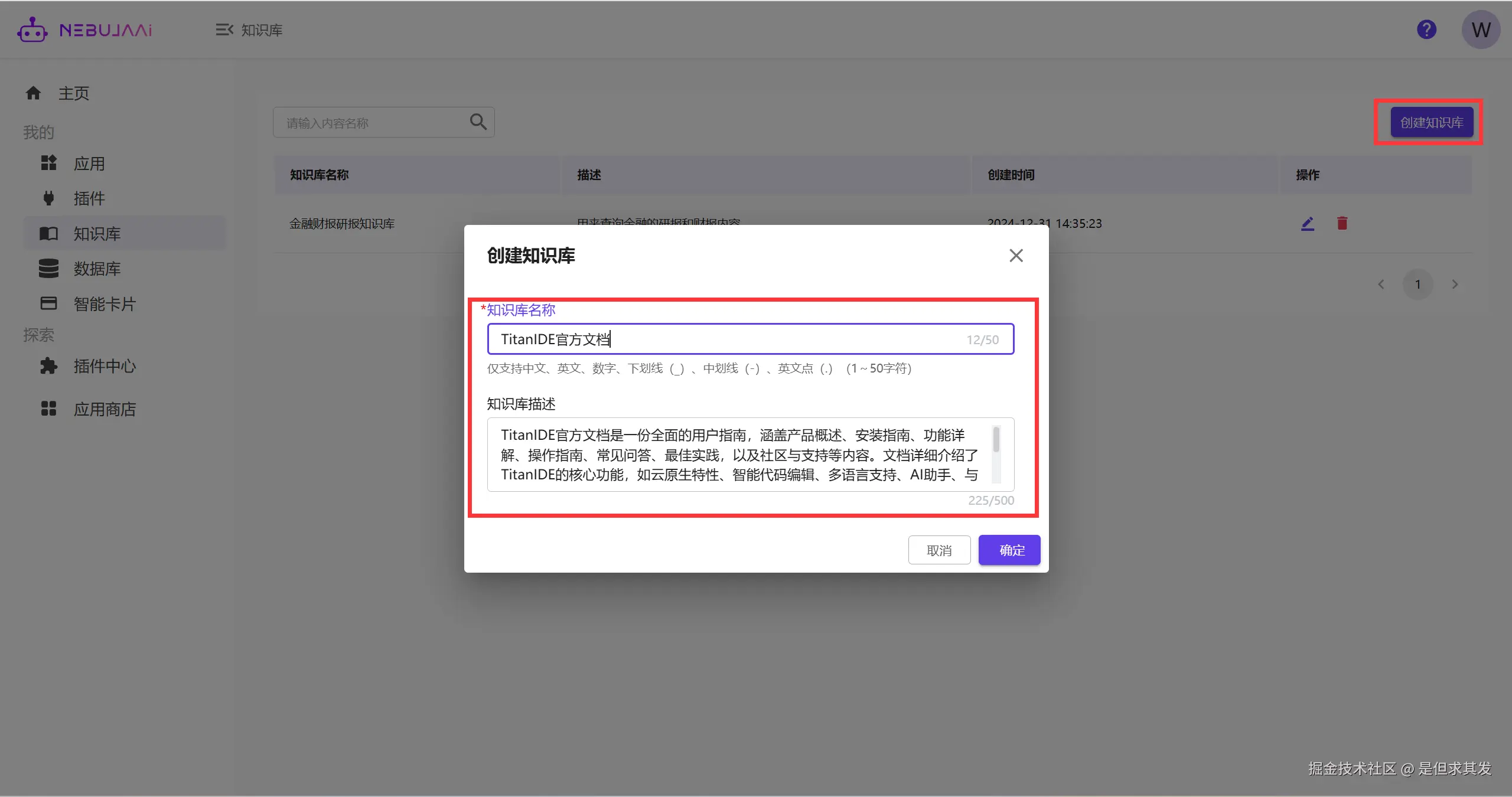Open the 智能卡片 smart cards section
The height and width of the screenshot is (797, 1512).
(x=105, y=303)
